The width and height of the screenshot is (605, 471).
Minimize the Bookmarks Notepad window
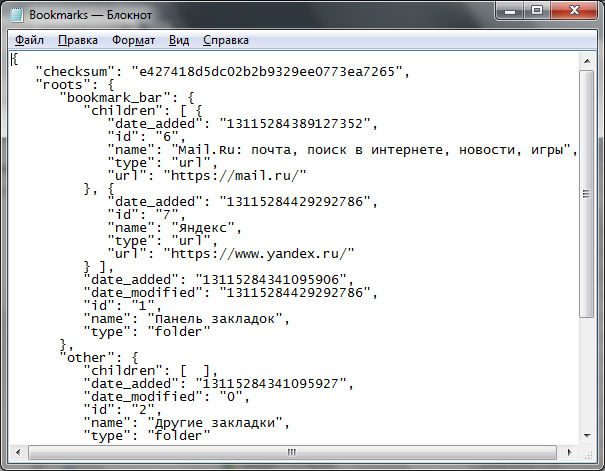[510, 11]
